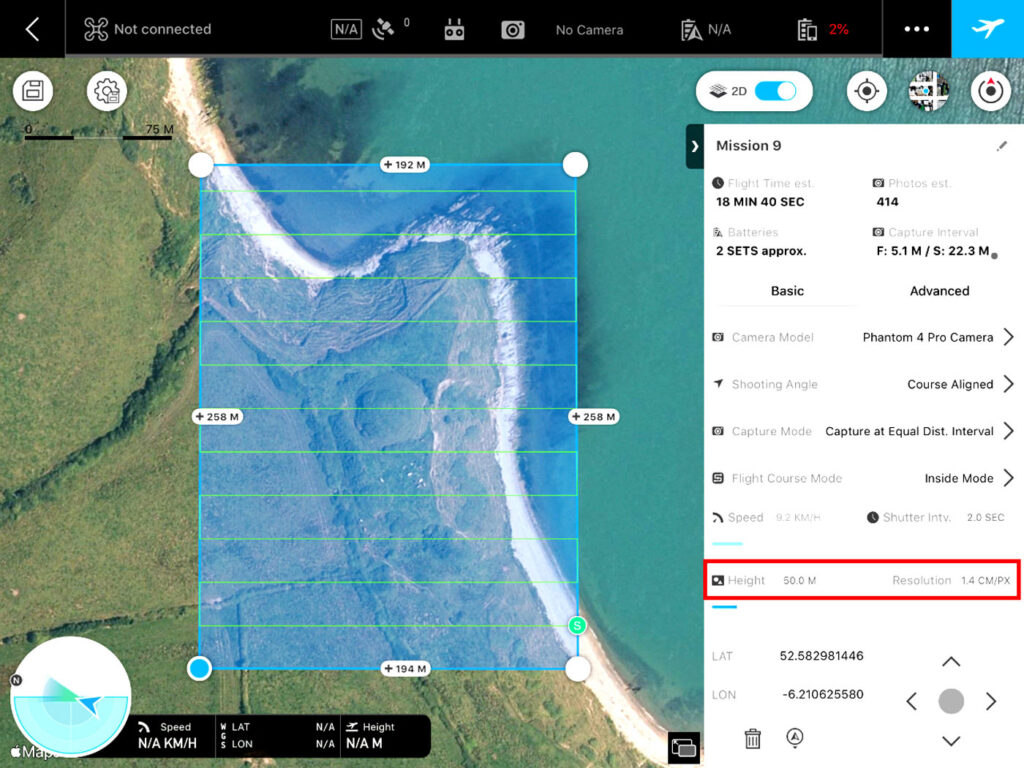Add point on the left +258 M edge
The height and width of the screenshot is (768, 1024).
[x=217, y=417]
